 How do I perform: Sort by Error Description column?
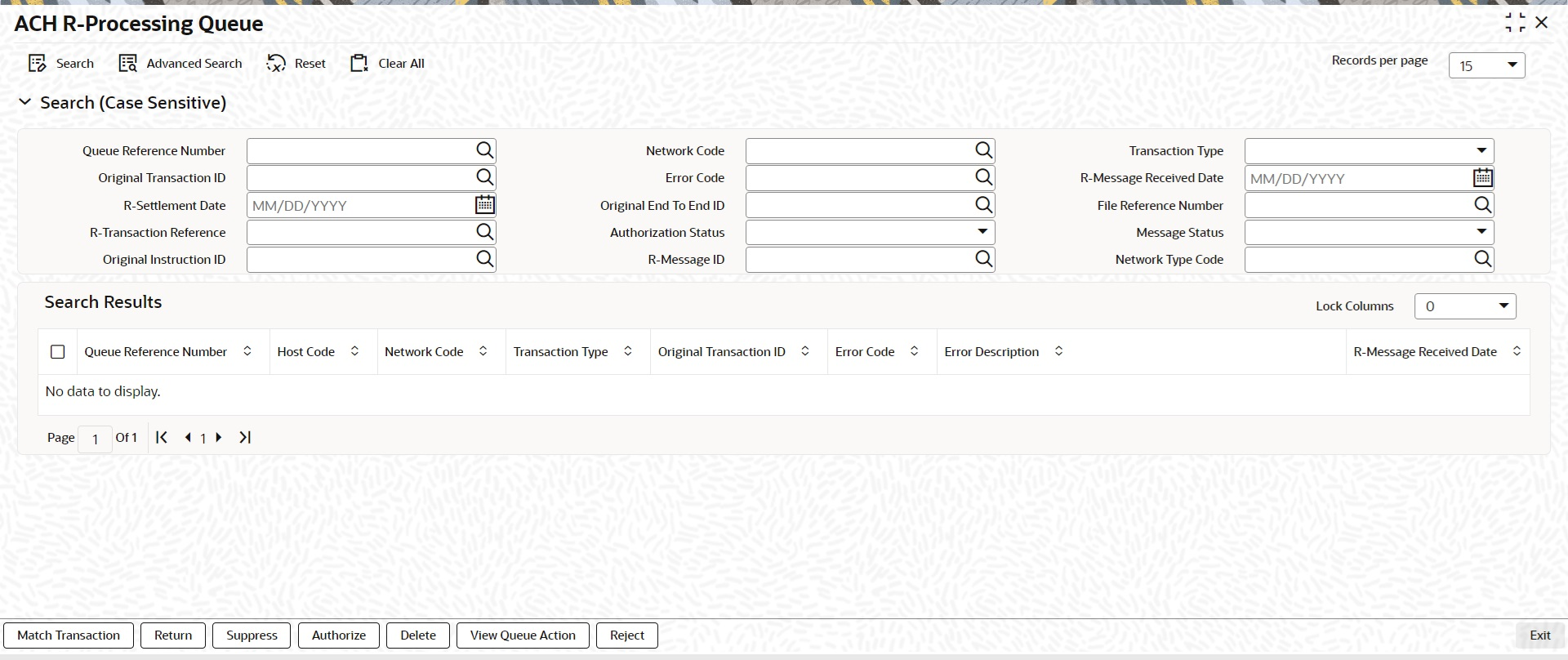coord(1058,351)
